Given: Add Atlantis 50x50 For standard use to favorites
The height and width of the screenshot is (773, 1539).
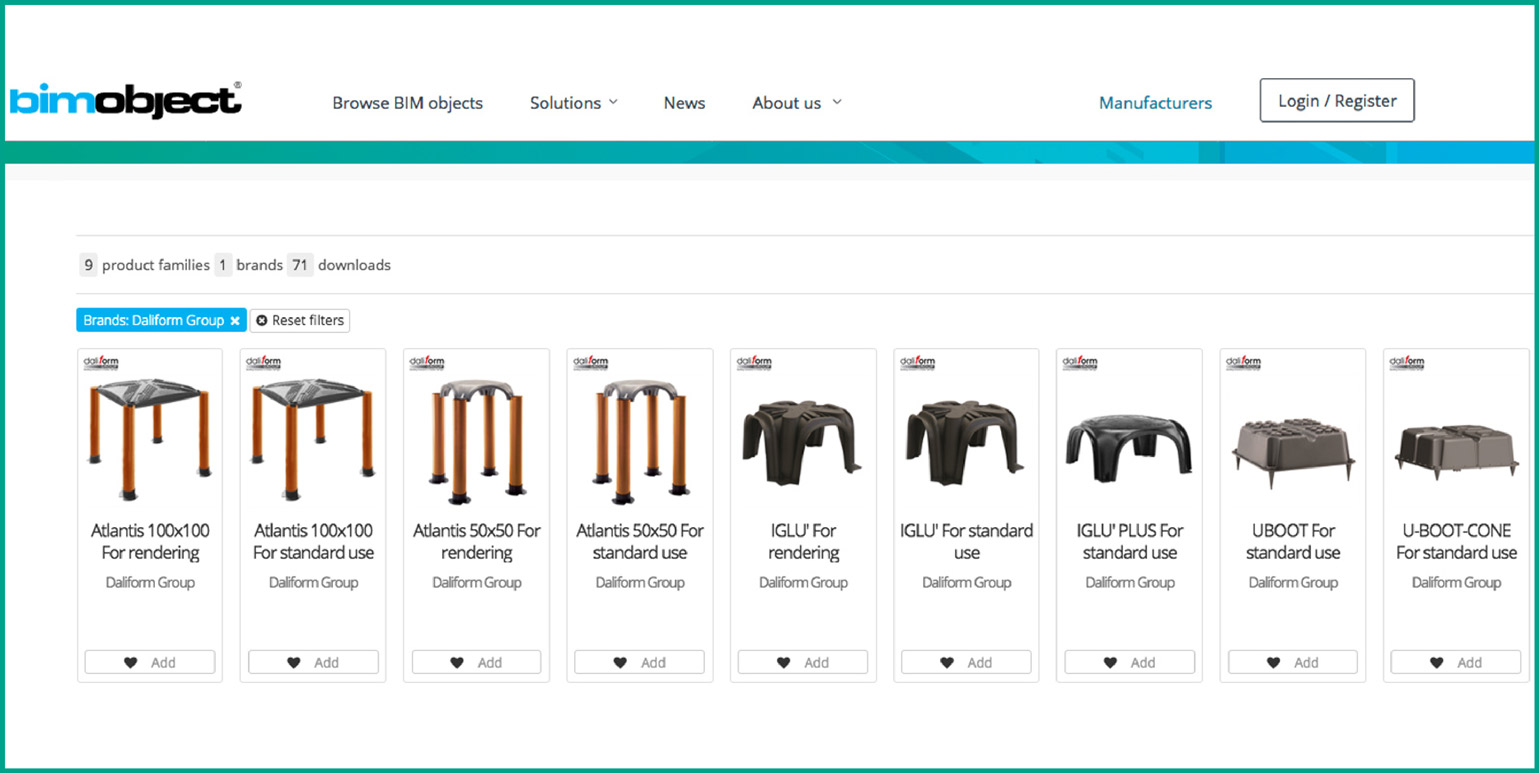Looking at the screenshot, I should pos(639,662).
